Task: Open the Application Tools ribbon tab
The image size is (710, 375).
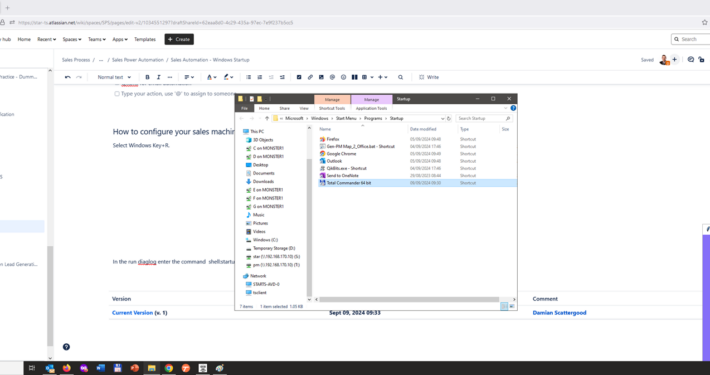Action: tap(371, 109)
